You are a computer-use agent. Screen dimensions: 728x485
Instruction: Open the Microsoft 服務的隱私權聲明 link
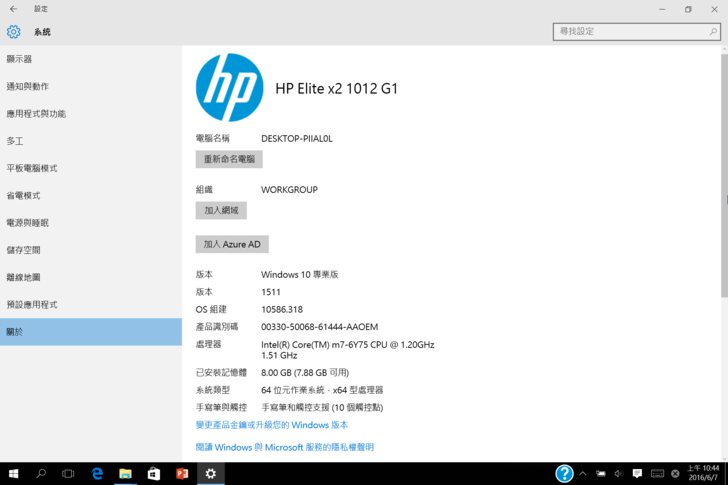(285, 447)
